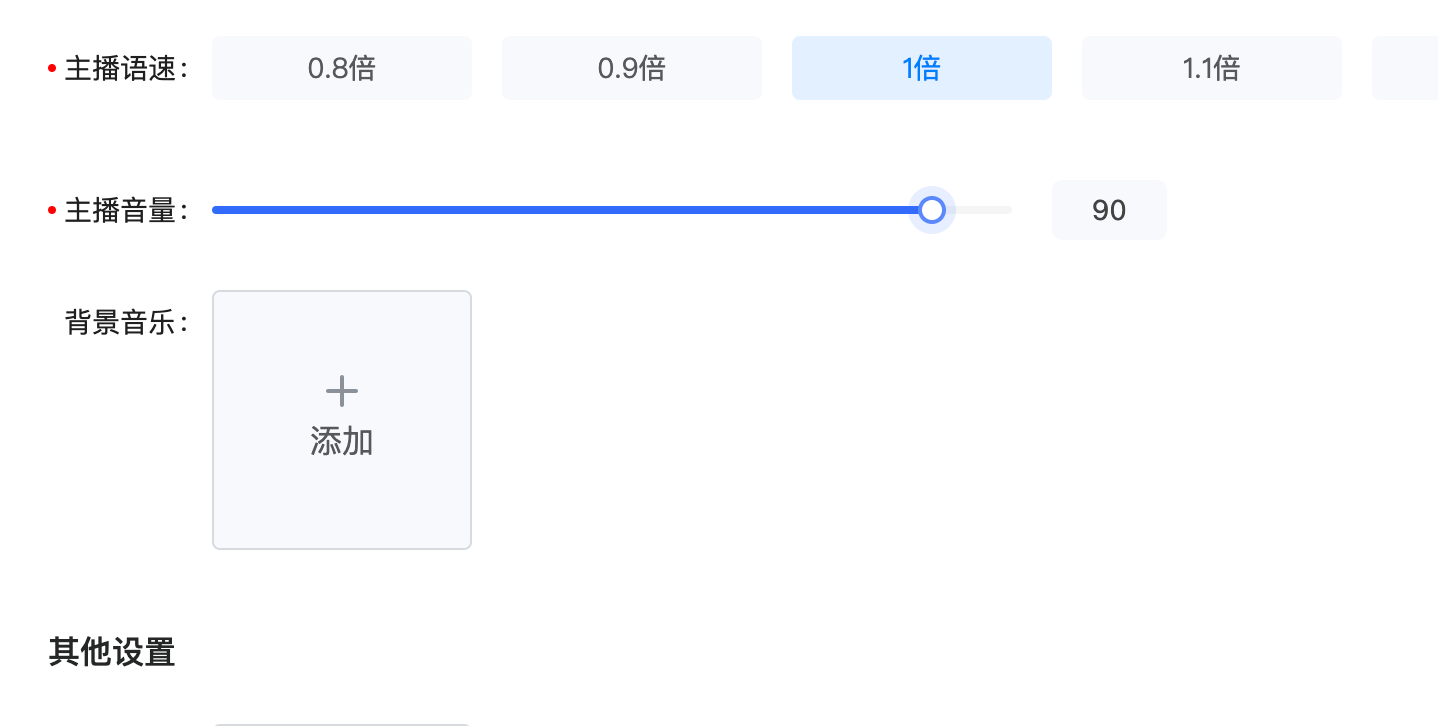Set anchor speed to 1.1倍
Viewport: 1438px width, 726px height.
[x=1211, y=68]
